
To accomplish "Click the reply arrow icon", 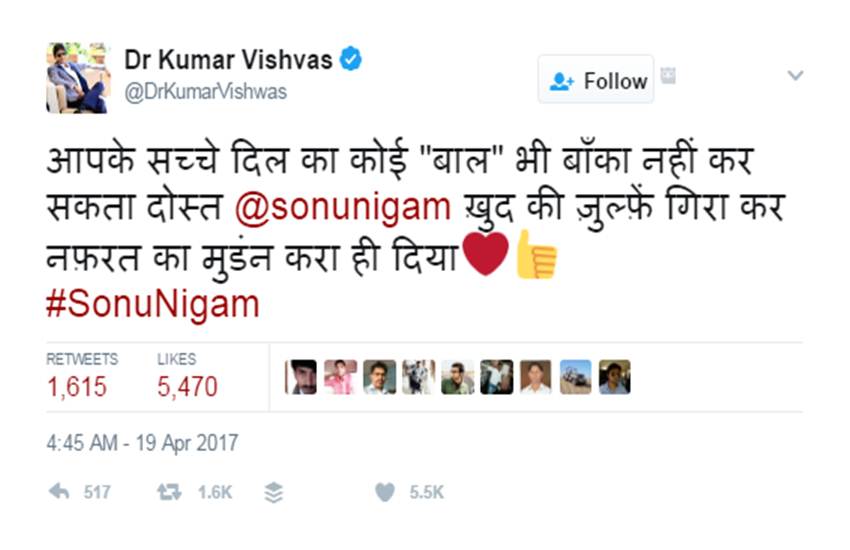I will (x=59, y=492).
